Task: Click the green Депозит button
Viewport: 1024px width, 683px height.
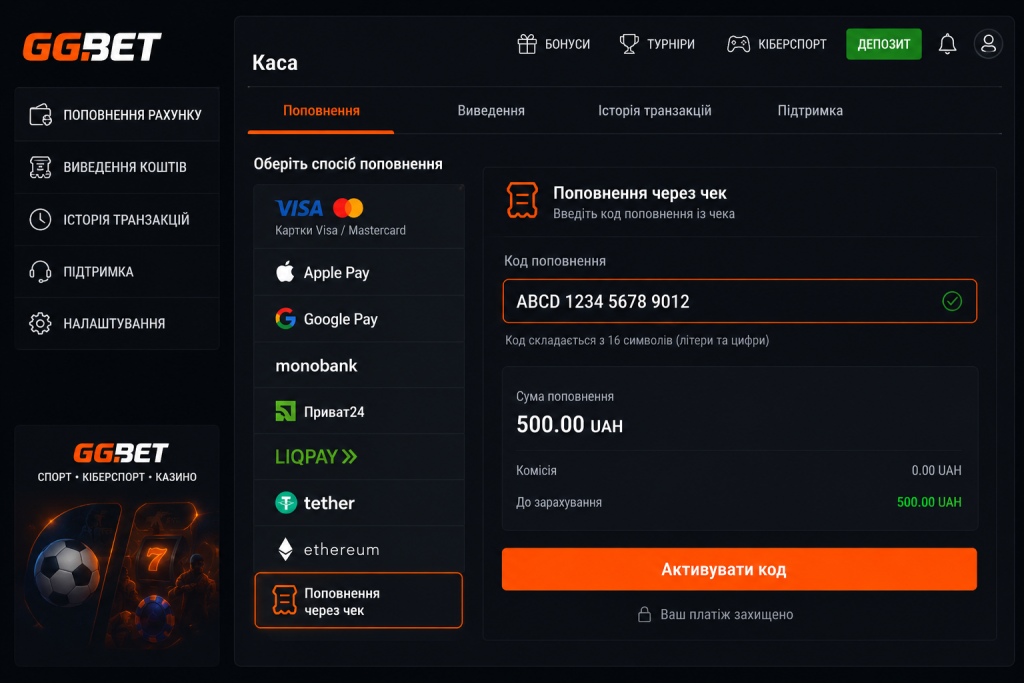Action: click(884, 44)
